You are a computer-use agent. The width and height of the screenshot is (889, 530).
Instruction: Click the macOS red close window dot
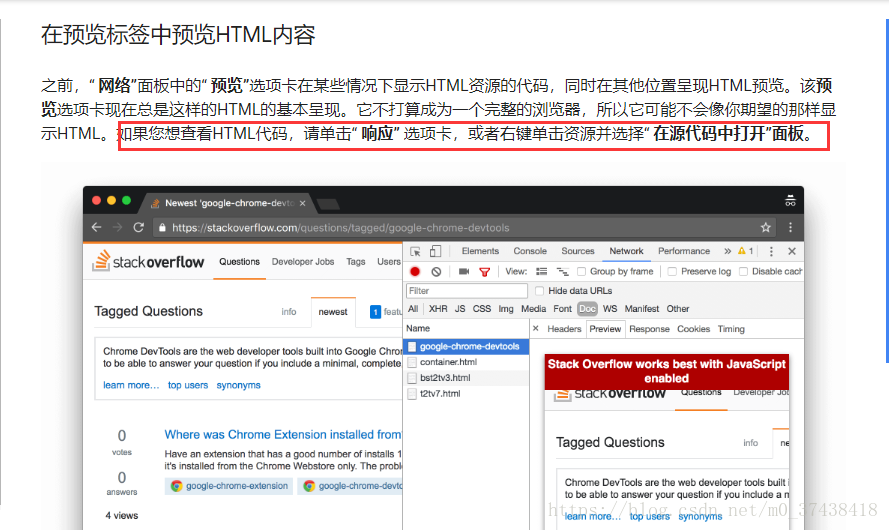tap(96, 200)
